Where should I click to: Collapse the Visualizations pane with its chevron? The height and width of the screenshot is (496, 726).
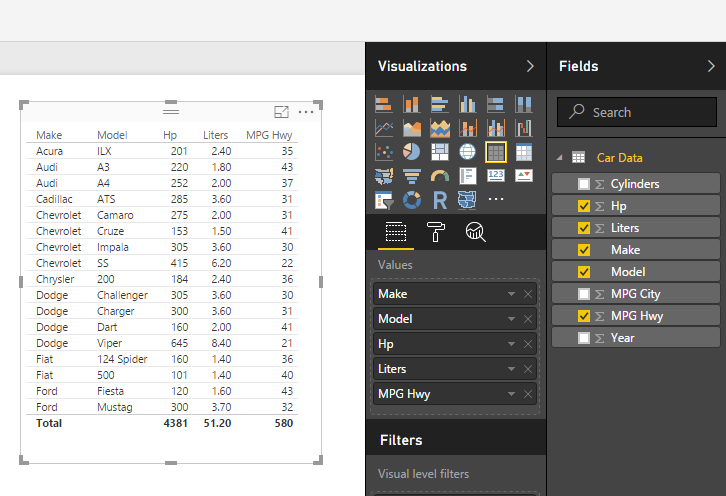530,66
